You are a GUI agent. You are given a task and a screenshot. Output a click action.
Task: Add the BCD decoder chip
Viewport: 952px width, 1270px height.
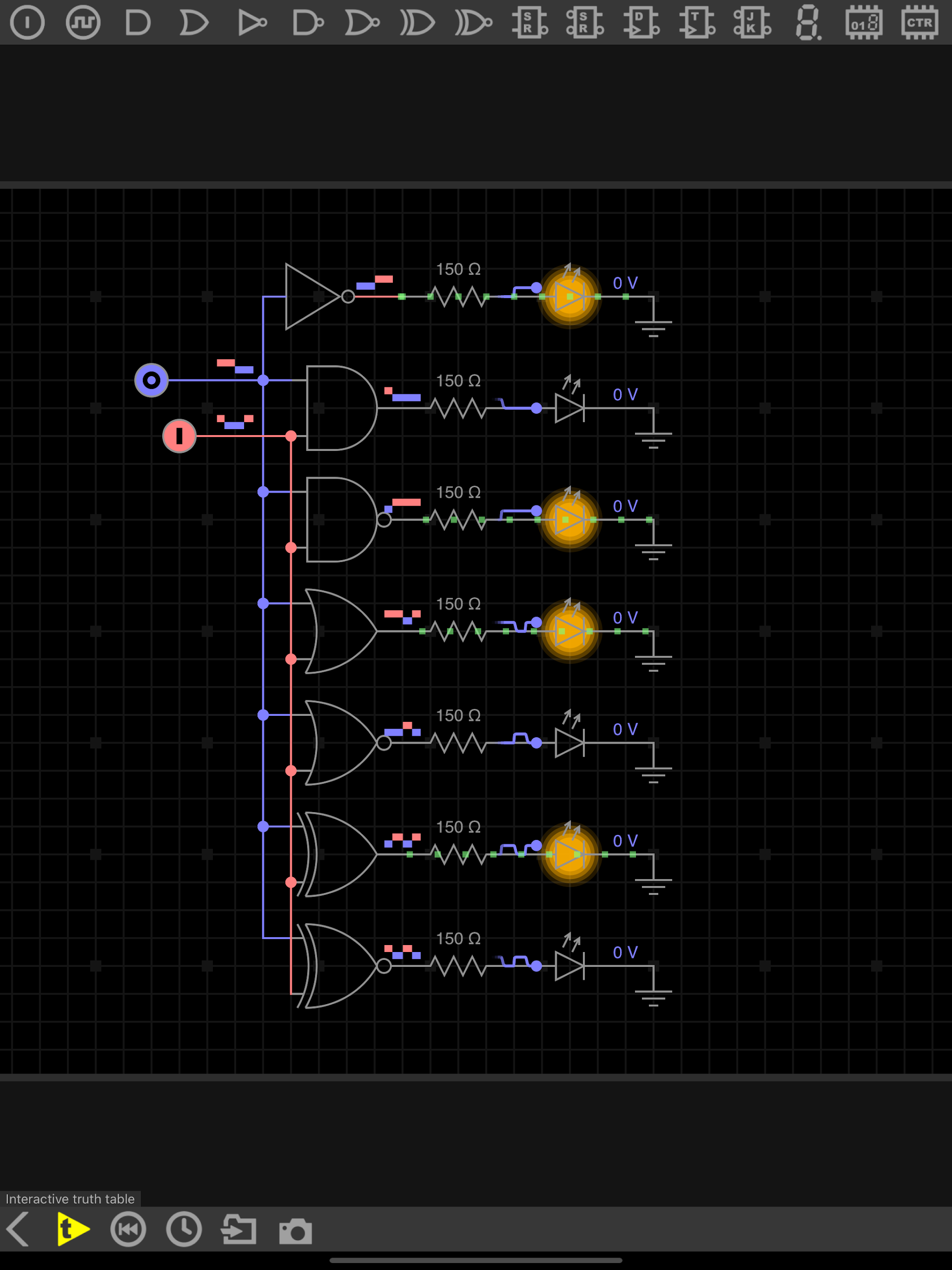[863, 23]
